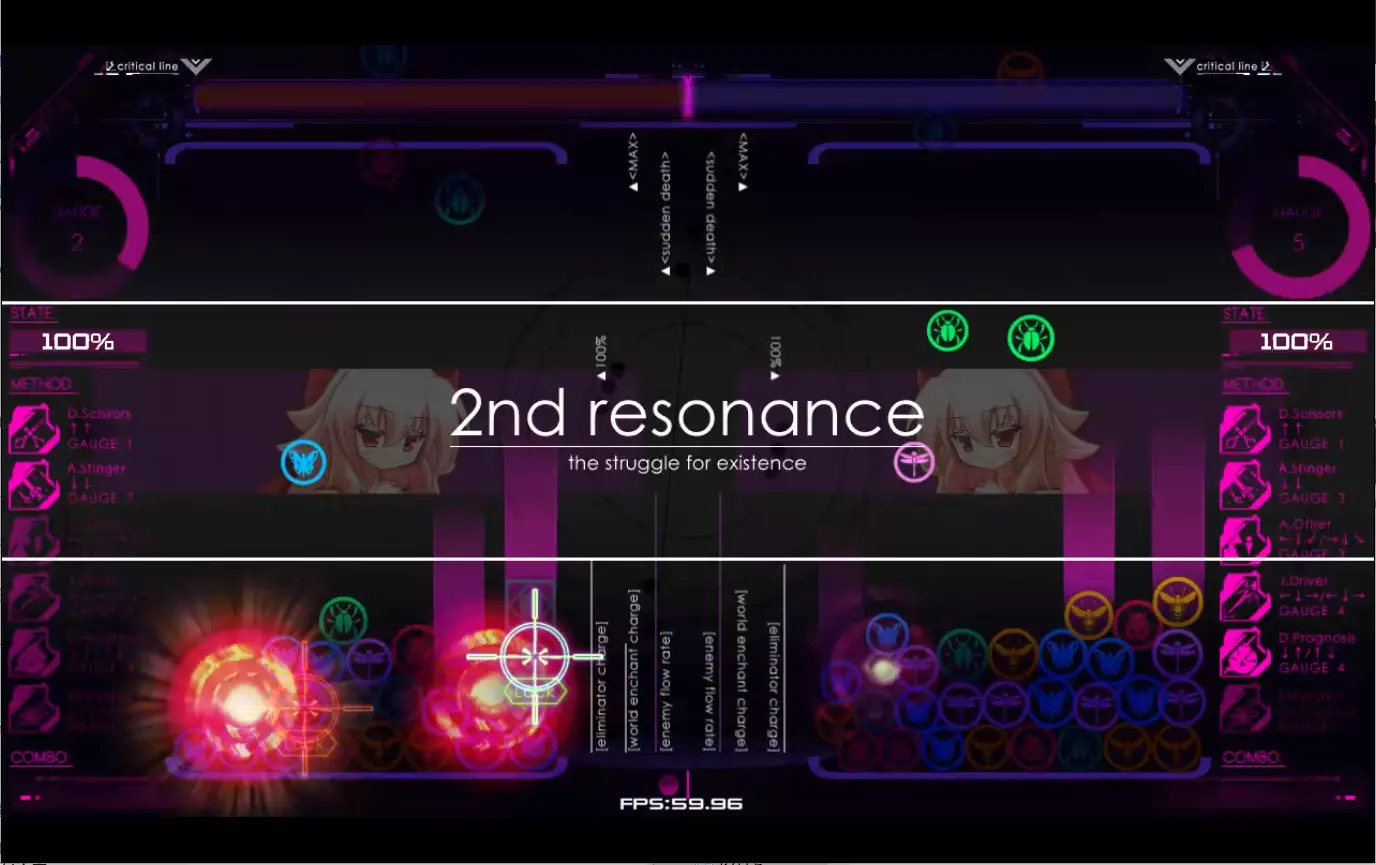Select the highest yellow bee in right pile

coord(1177,601)
